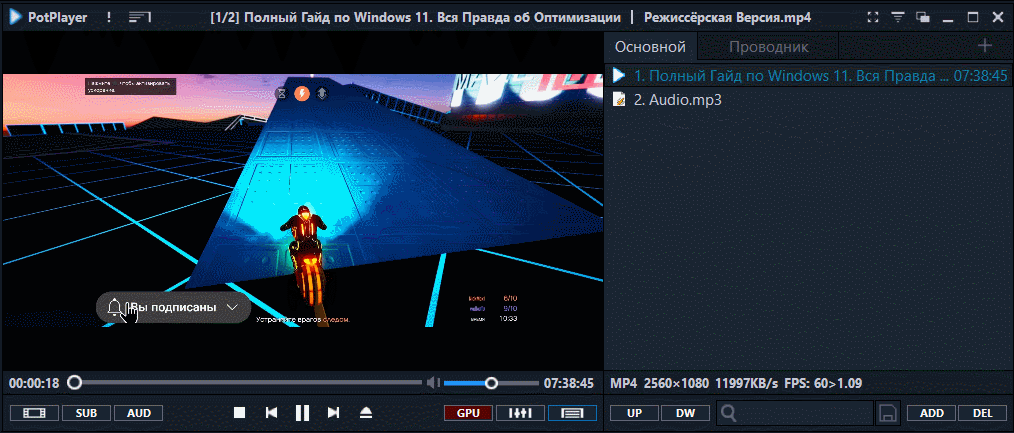Open the video frame settings button

click(34, 412)
